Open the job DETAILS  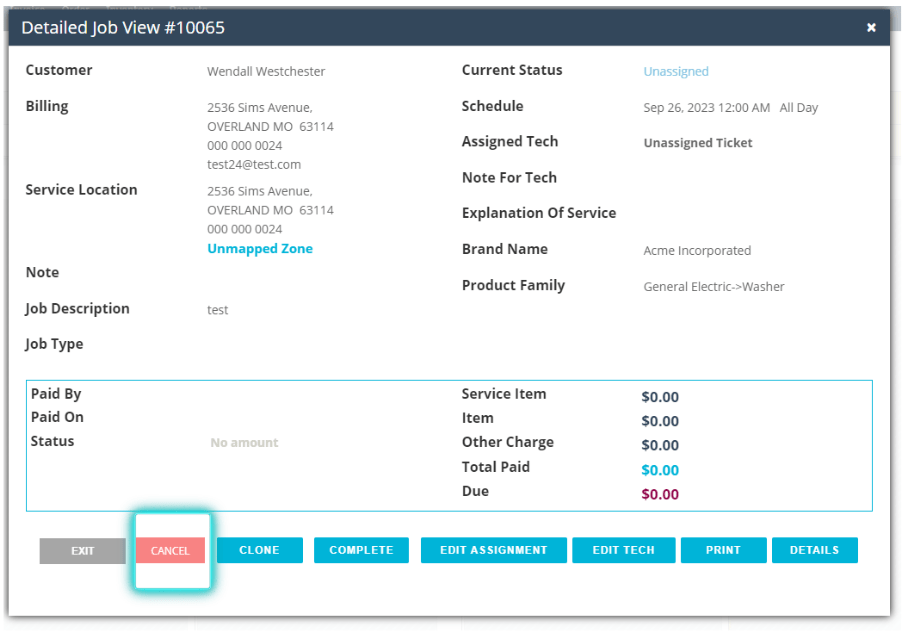click(x=815, y=550)
